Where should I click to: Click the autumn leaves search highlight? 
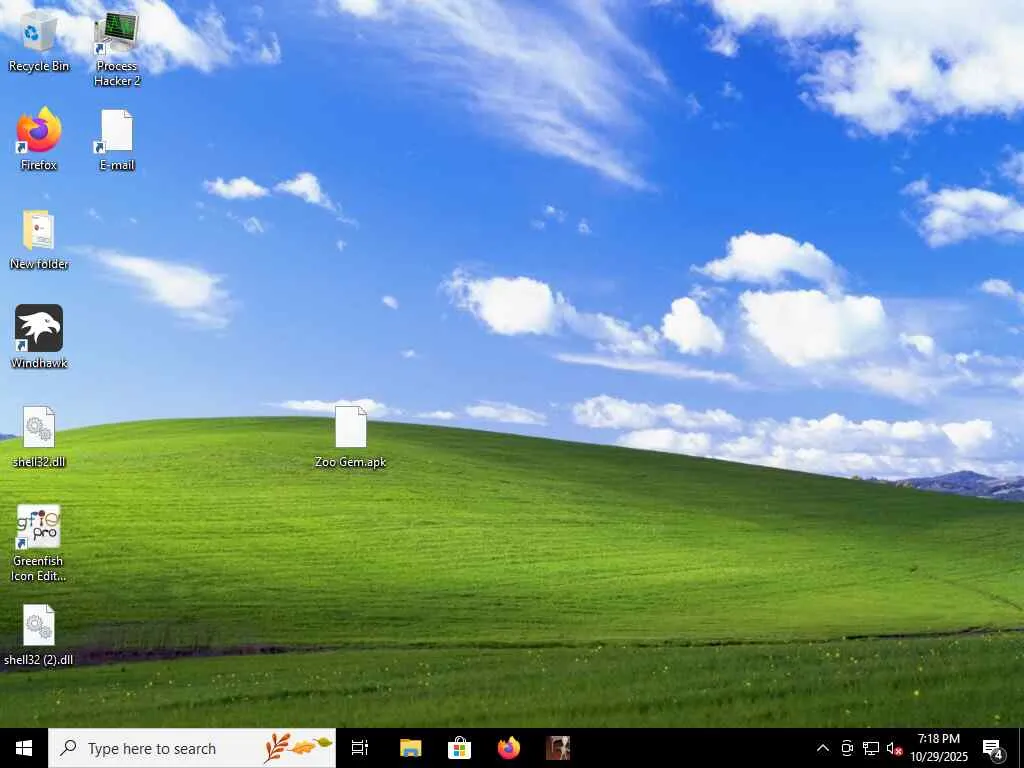click(x=298, y=748)
